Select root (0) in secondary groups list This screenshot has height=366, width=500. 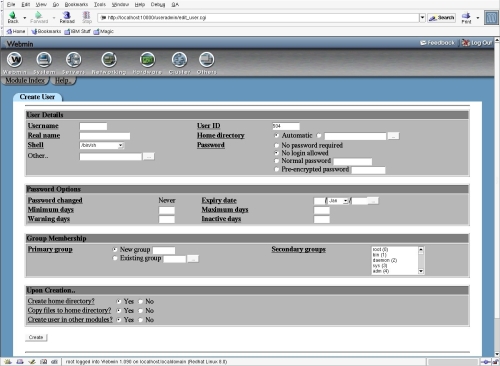click(380, 249)
